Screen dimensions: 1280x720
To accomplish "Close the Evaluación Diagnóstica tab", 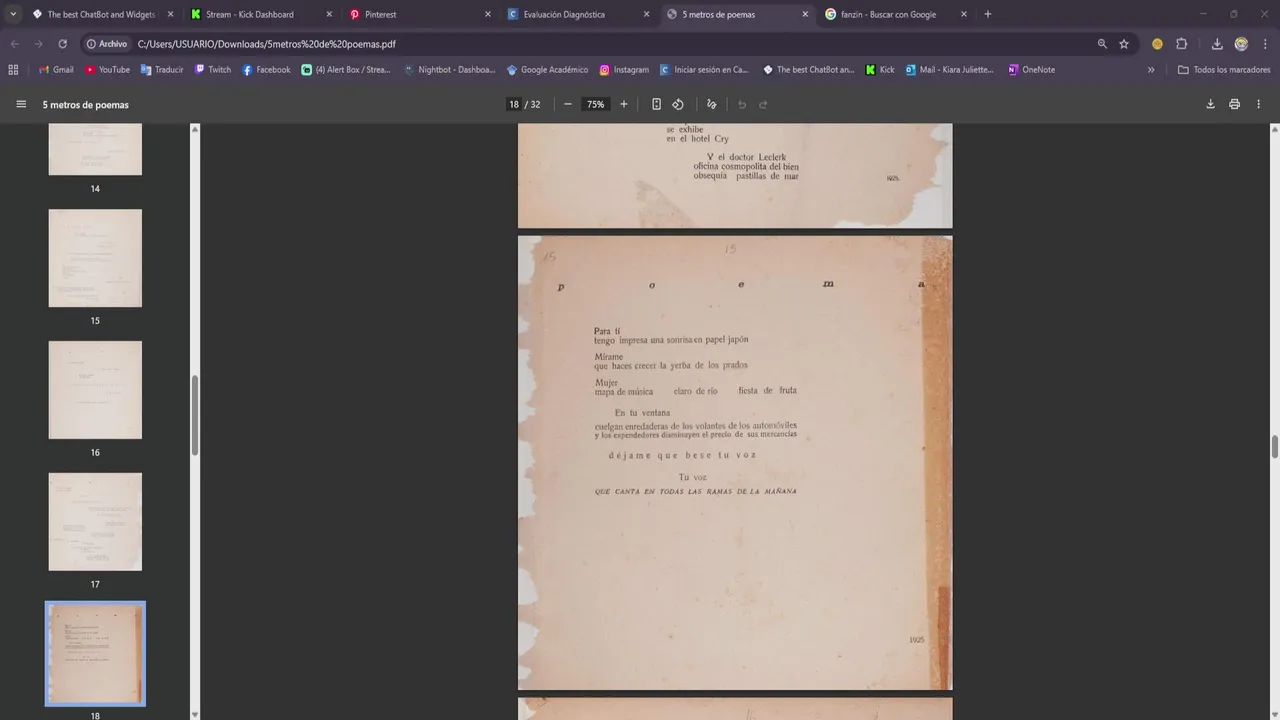I will tap(646, 14).
